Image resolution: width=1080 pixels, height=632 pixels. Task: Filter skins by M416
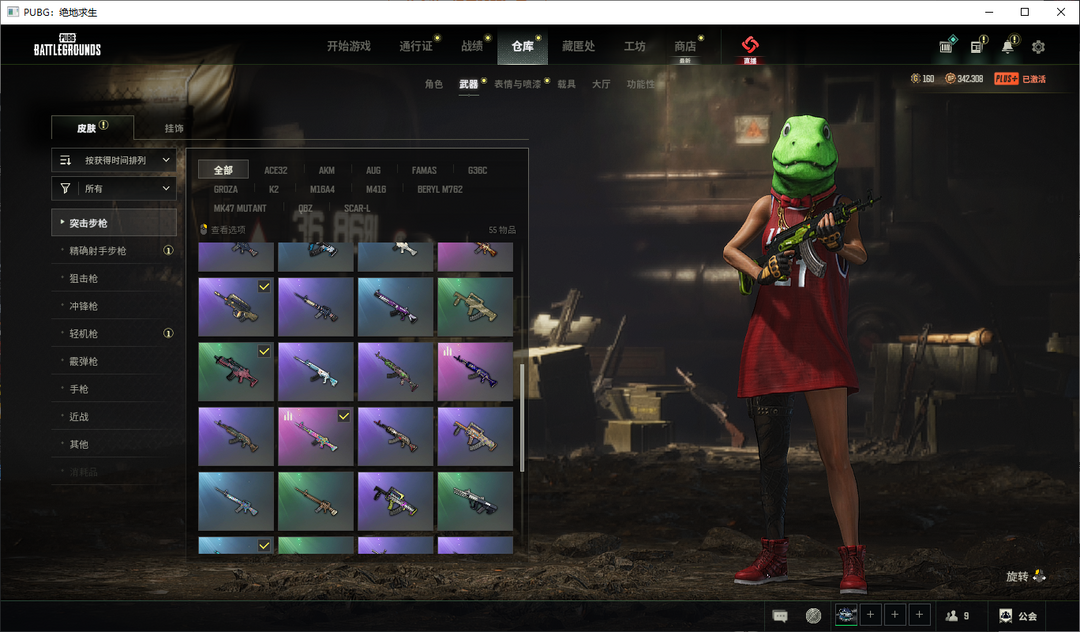pyautogui.click(x=376, y=189)
